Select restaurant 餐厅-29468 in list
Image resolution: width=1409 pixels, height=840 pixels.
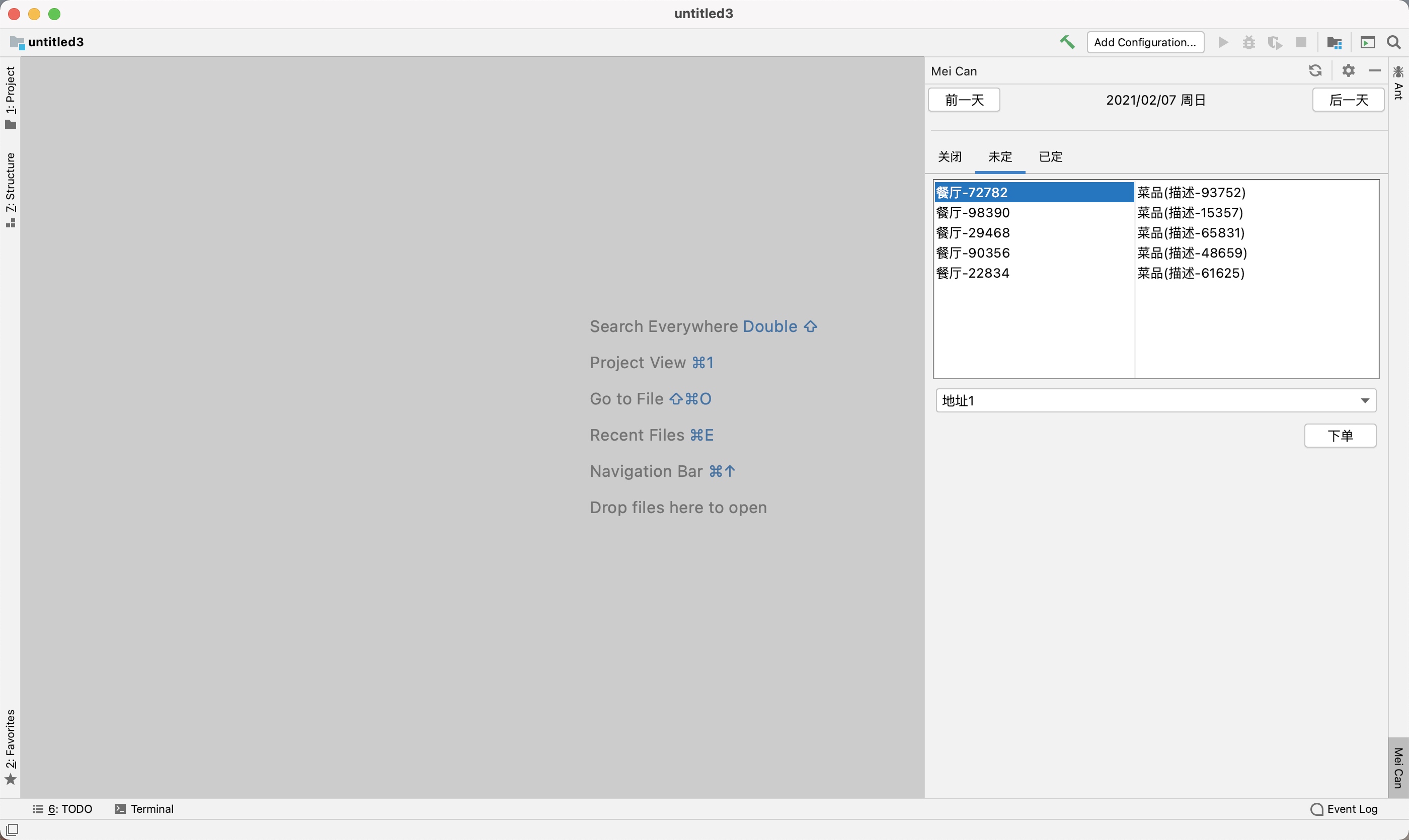pyautogui.click(x=973, y=233)
